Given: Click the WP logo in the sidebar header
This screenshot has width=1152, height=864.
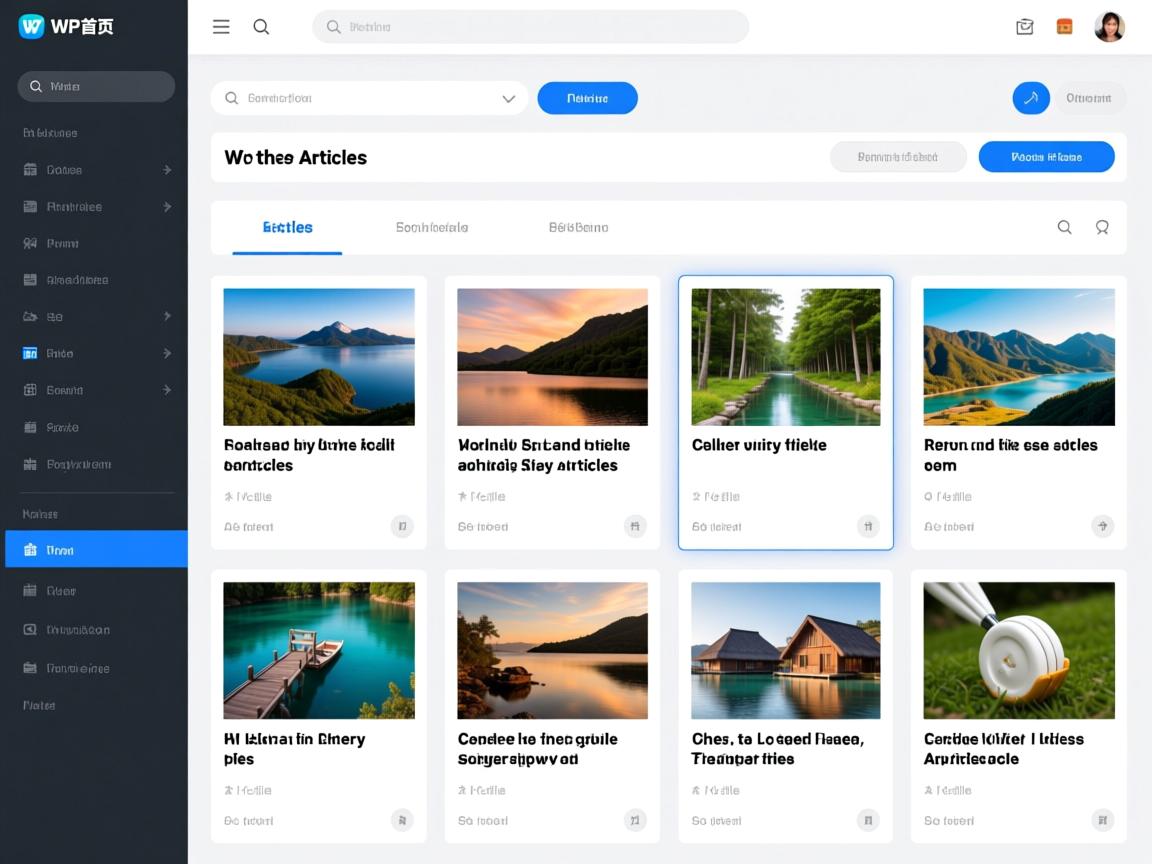Looking at the screenshot, I should click(x=32, y=26).
